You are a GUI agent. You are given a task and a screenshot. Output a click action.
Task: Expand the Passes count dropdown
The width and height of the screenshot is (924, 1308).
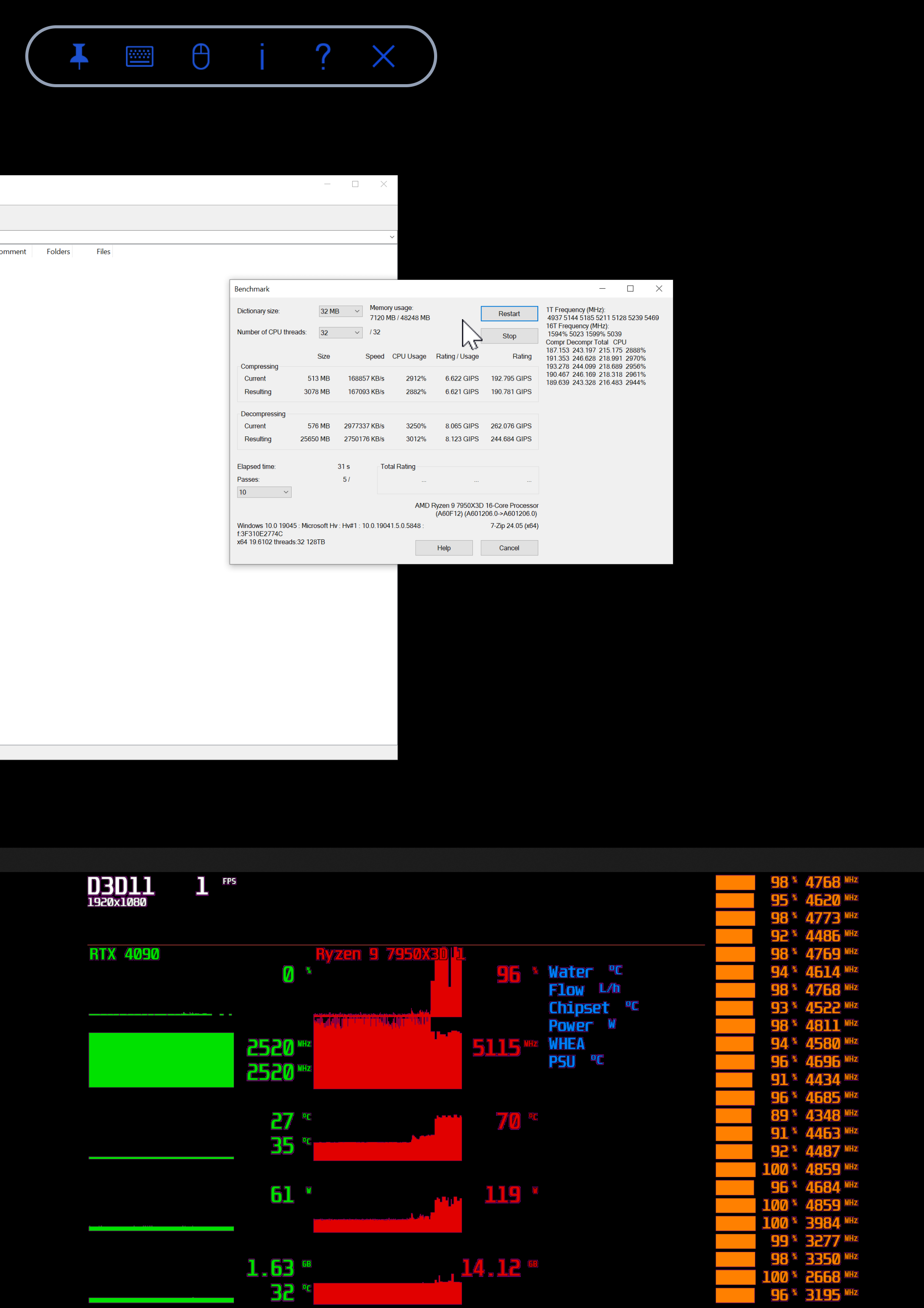(264, 492)
